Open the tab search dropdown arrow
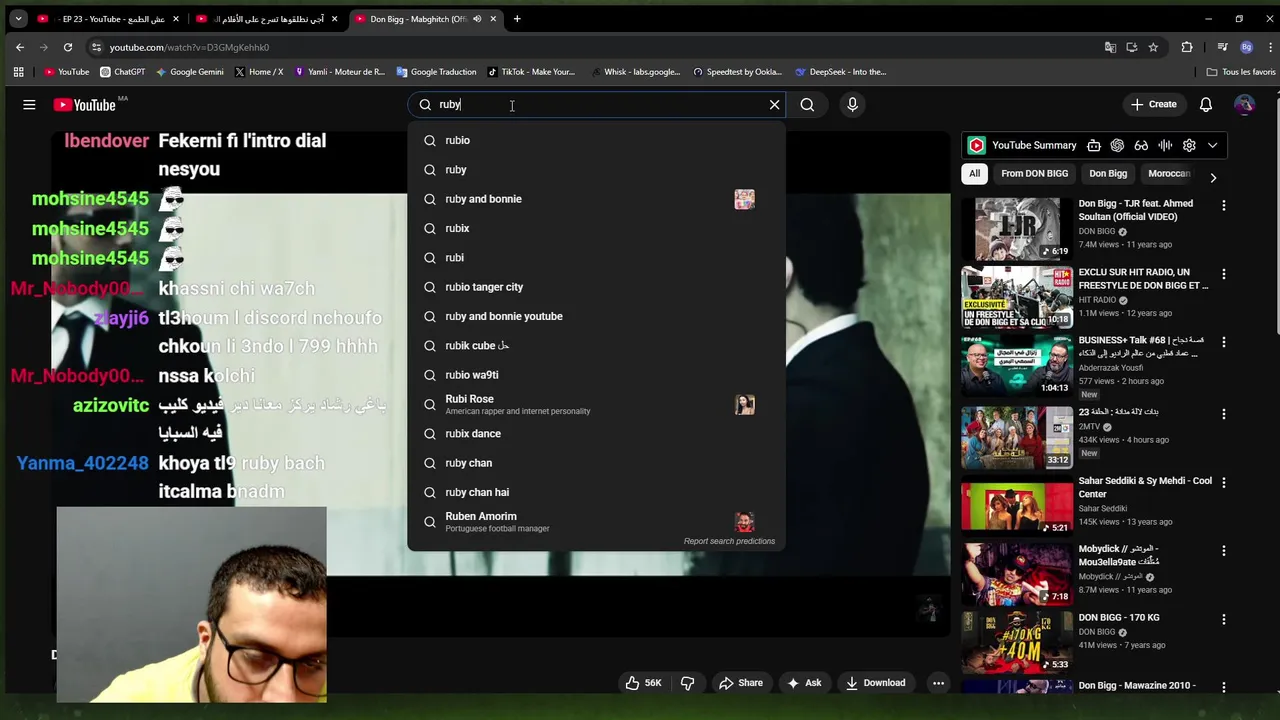This screenshot has width=1280, height=720. click(18, 19)
